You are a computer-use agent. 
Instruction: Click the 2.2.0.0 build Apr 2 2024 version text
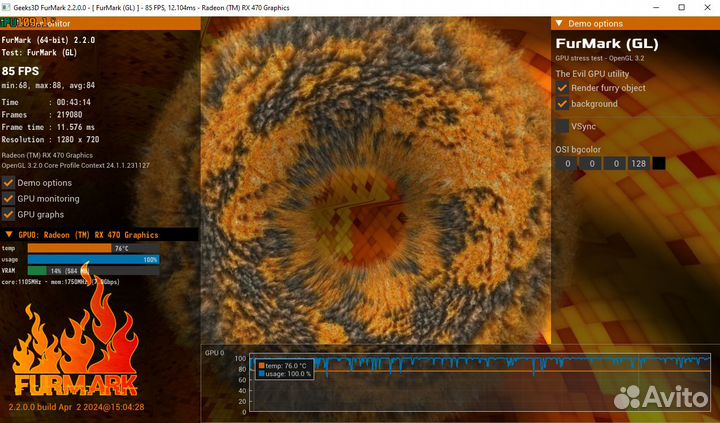tap(76, 407)
